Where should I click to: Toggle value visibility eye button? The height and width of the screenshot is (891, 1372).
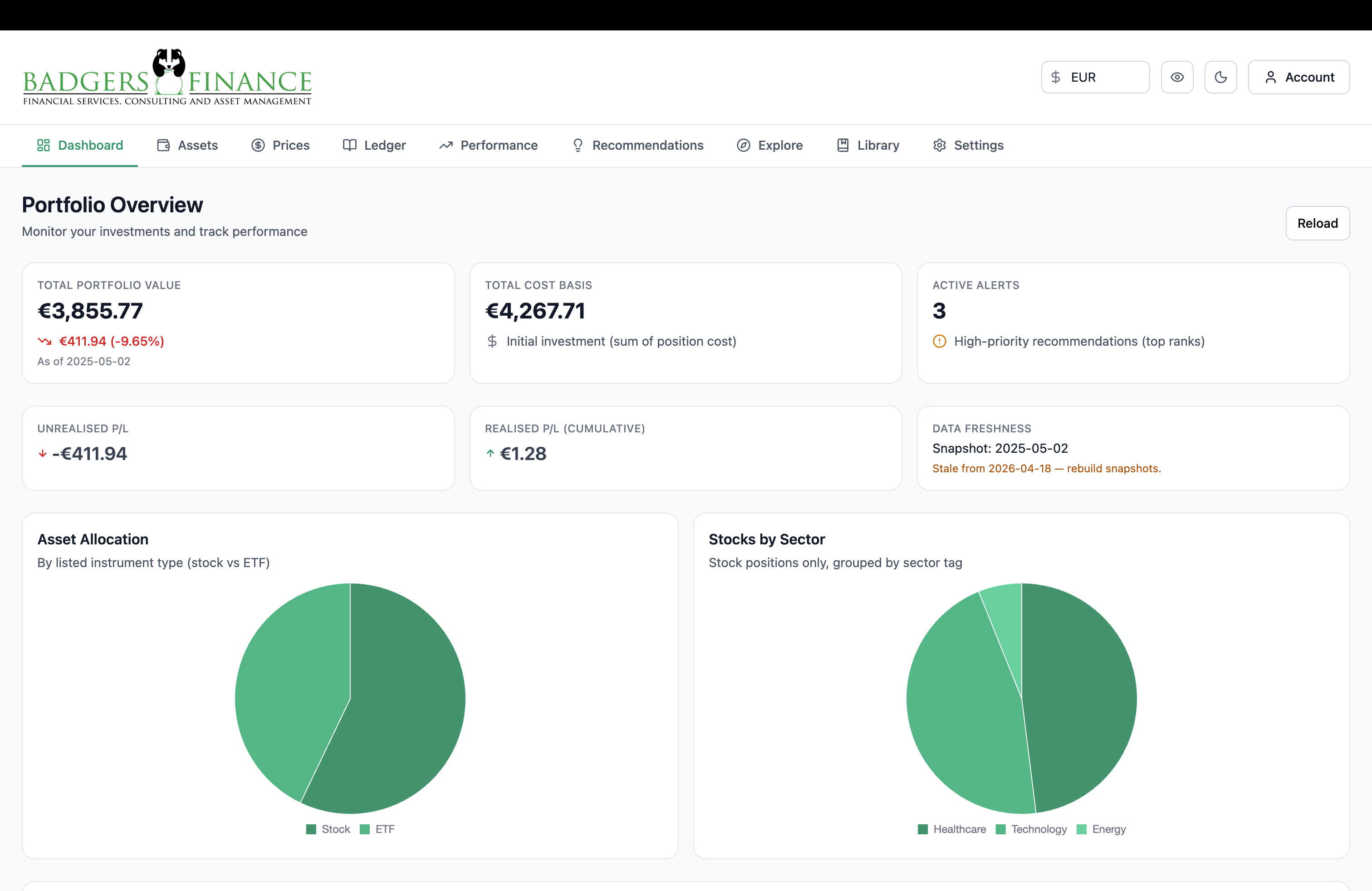[x=1177, y=77]
